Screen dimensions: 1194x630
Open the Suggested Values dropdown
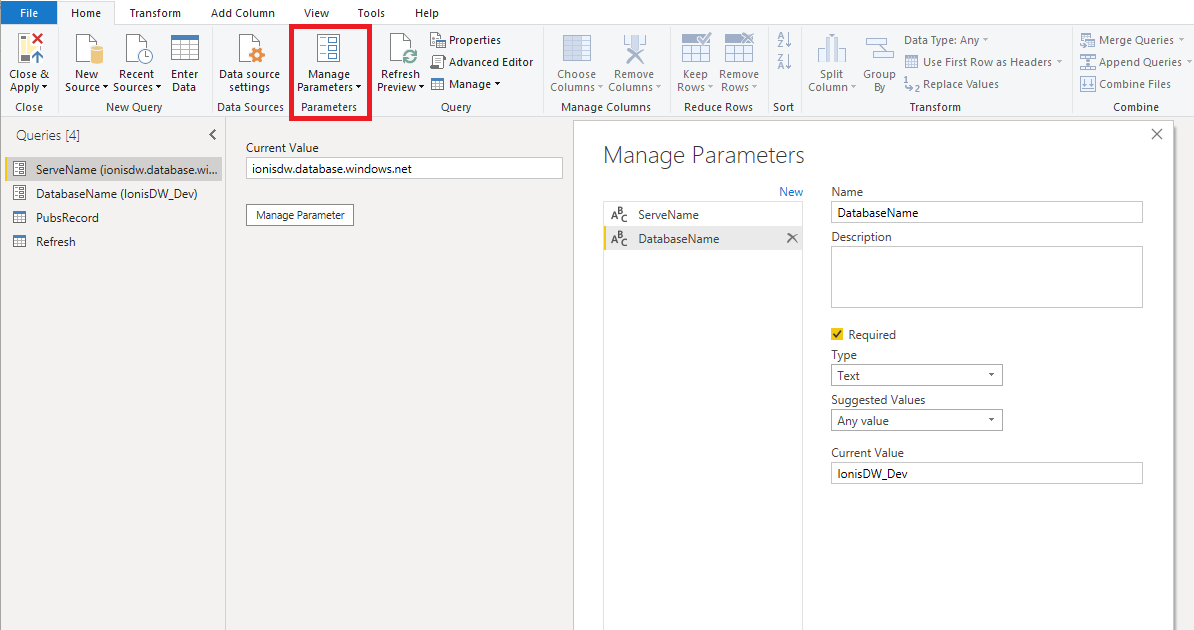click(915, 420)
